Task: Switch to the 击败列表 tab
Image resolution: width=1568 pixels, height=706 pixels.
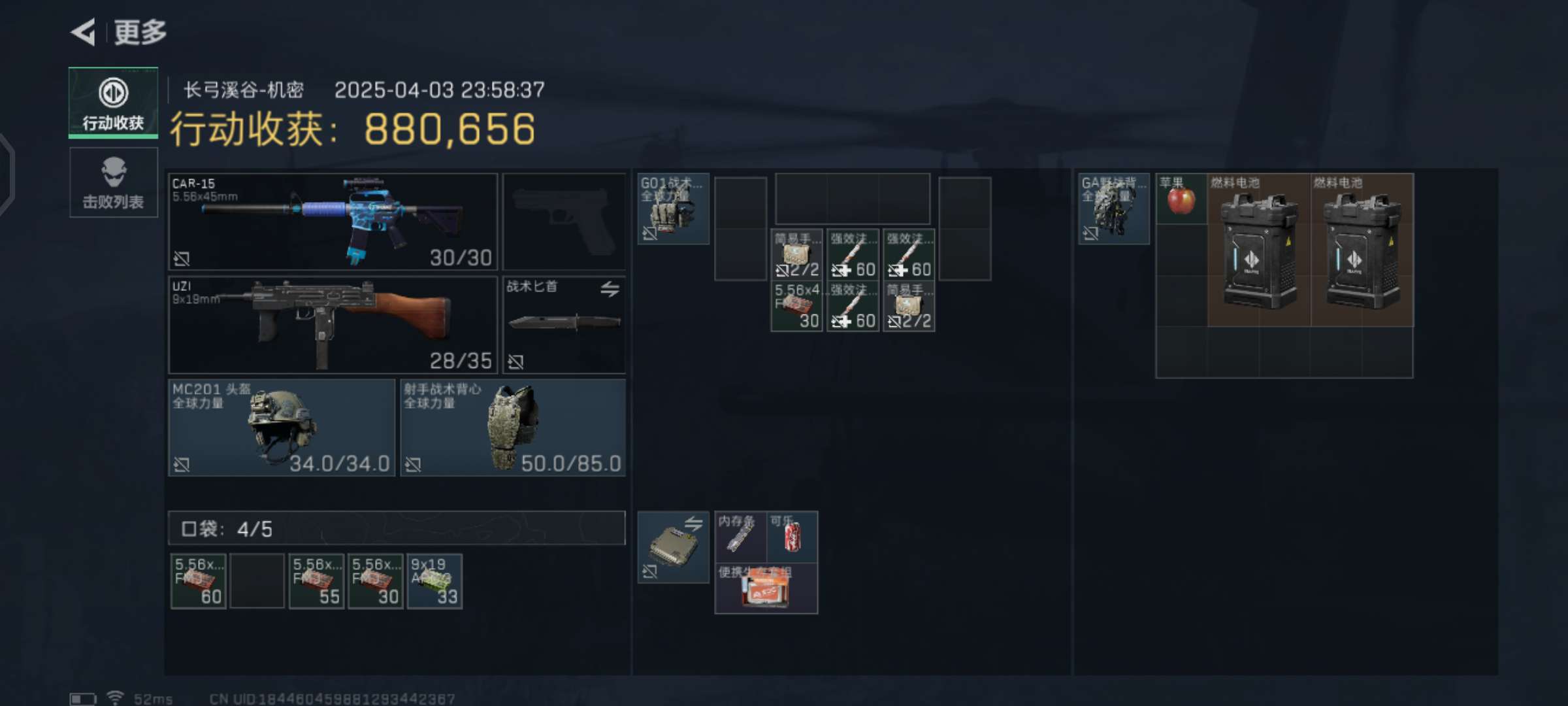Action: [113, 182]
